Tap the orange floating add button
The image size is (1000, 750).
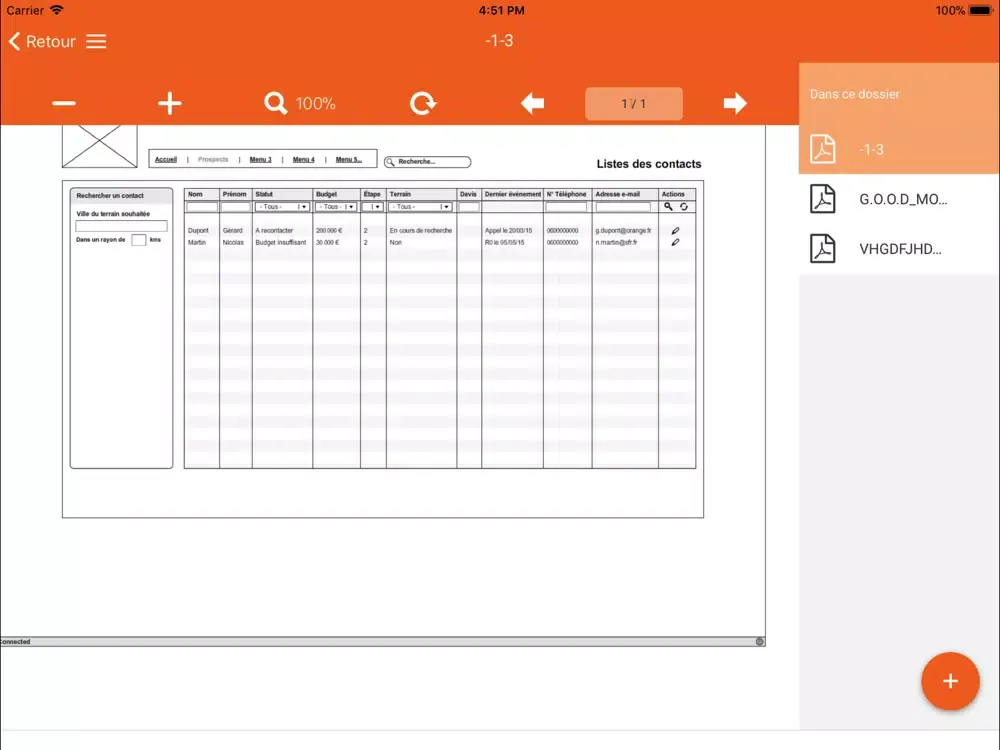[950, 681]
